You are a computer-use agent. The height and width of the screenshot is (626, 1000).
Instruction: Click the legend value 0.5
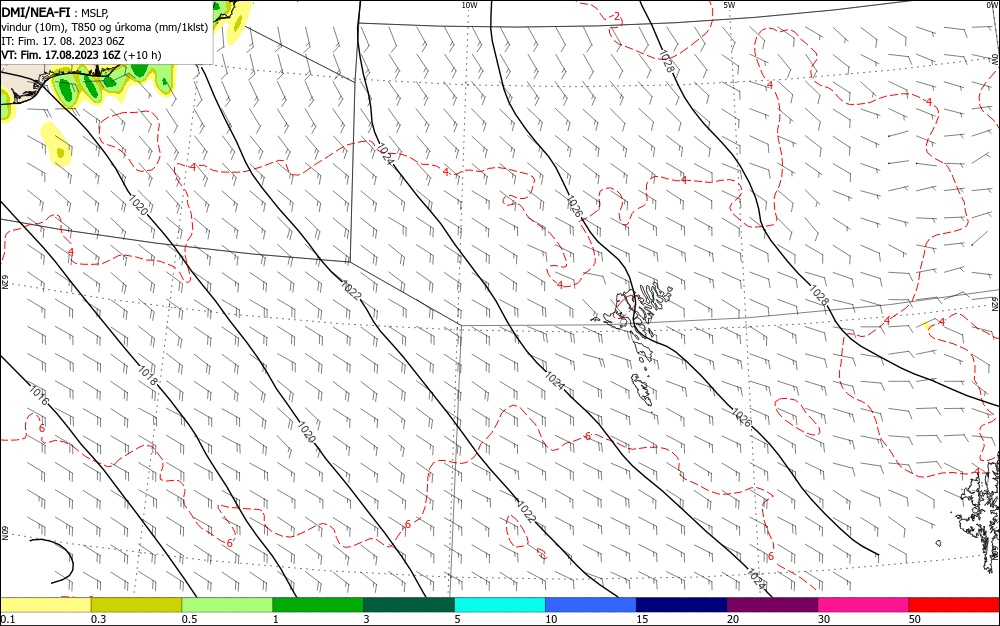point(189,619)
